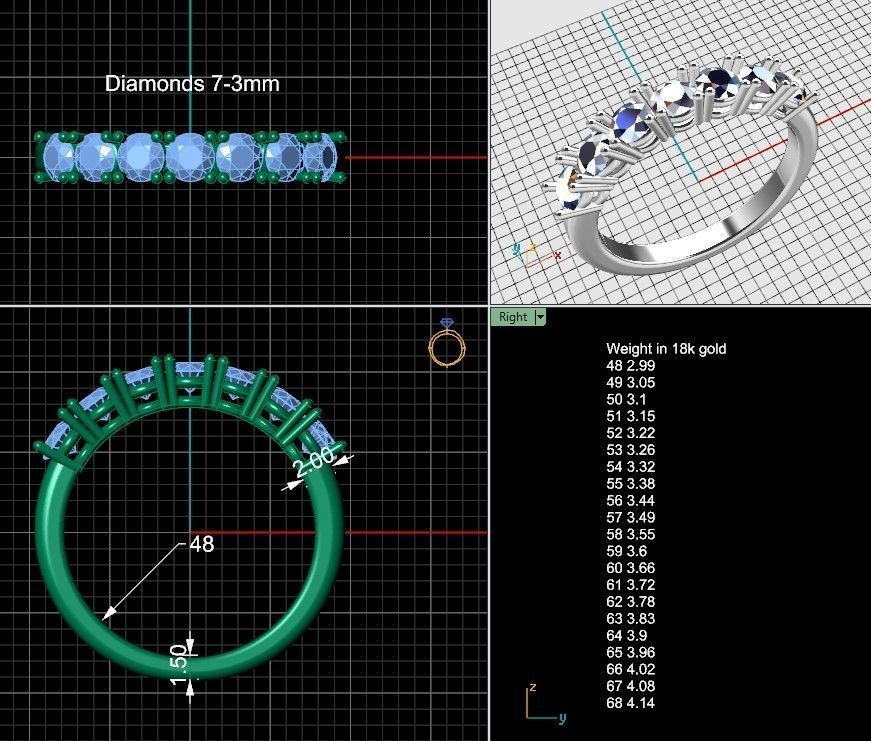Switch to the Right viewport tab
Viewport: 871px width, 741px height.
pos(512,317)
